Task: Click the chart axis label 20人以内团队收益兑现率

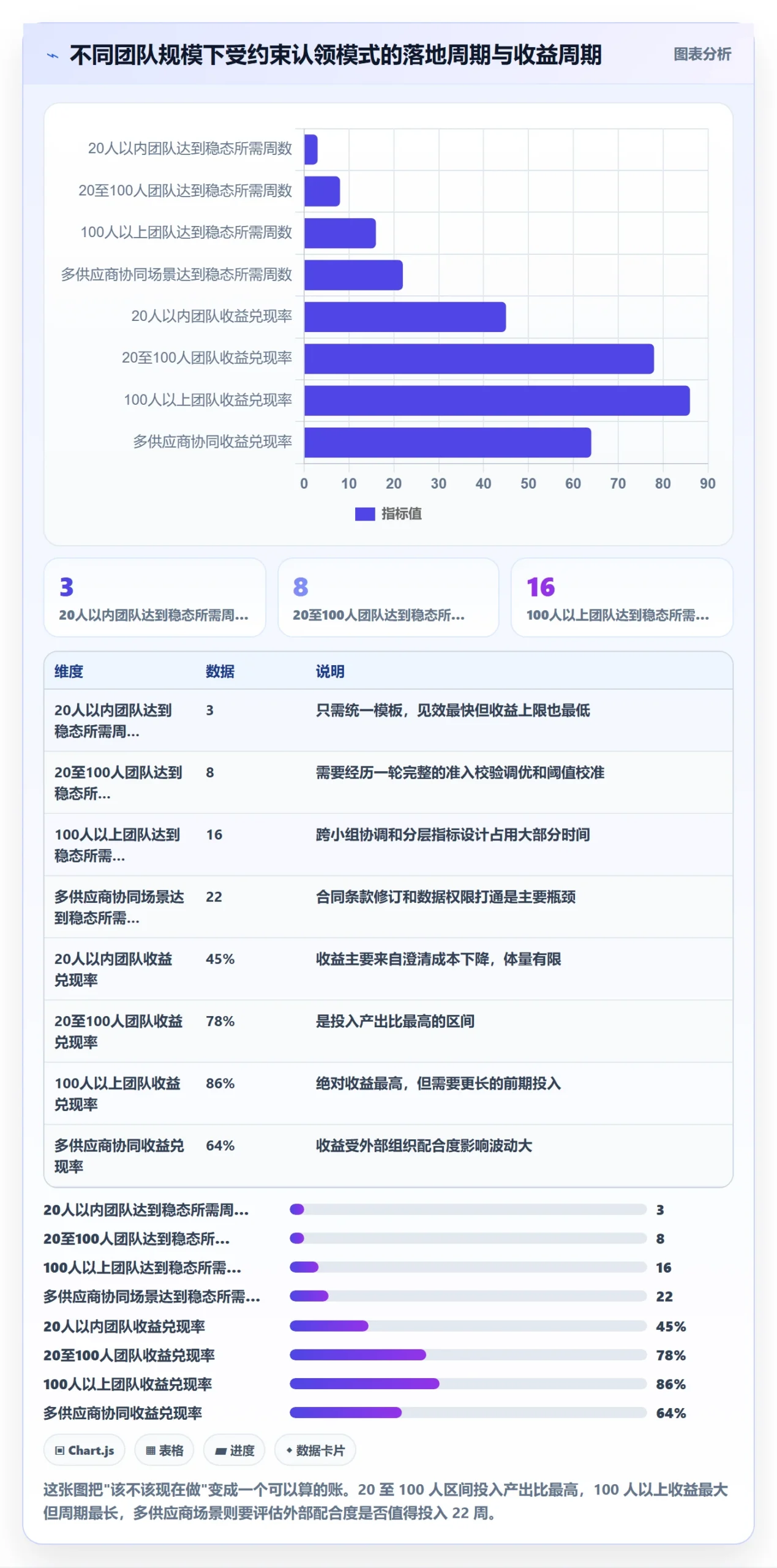Action: click(x=211, y=316)
